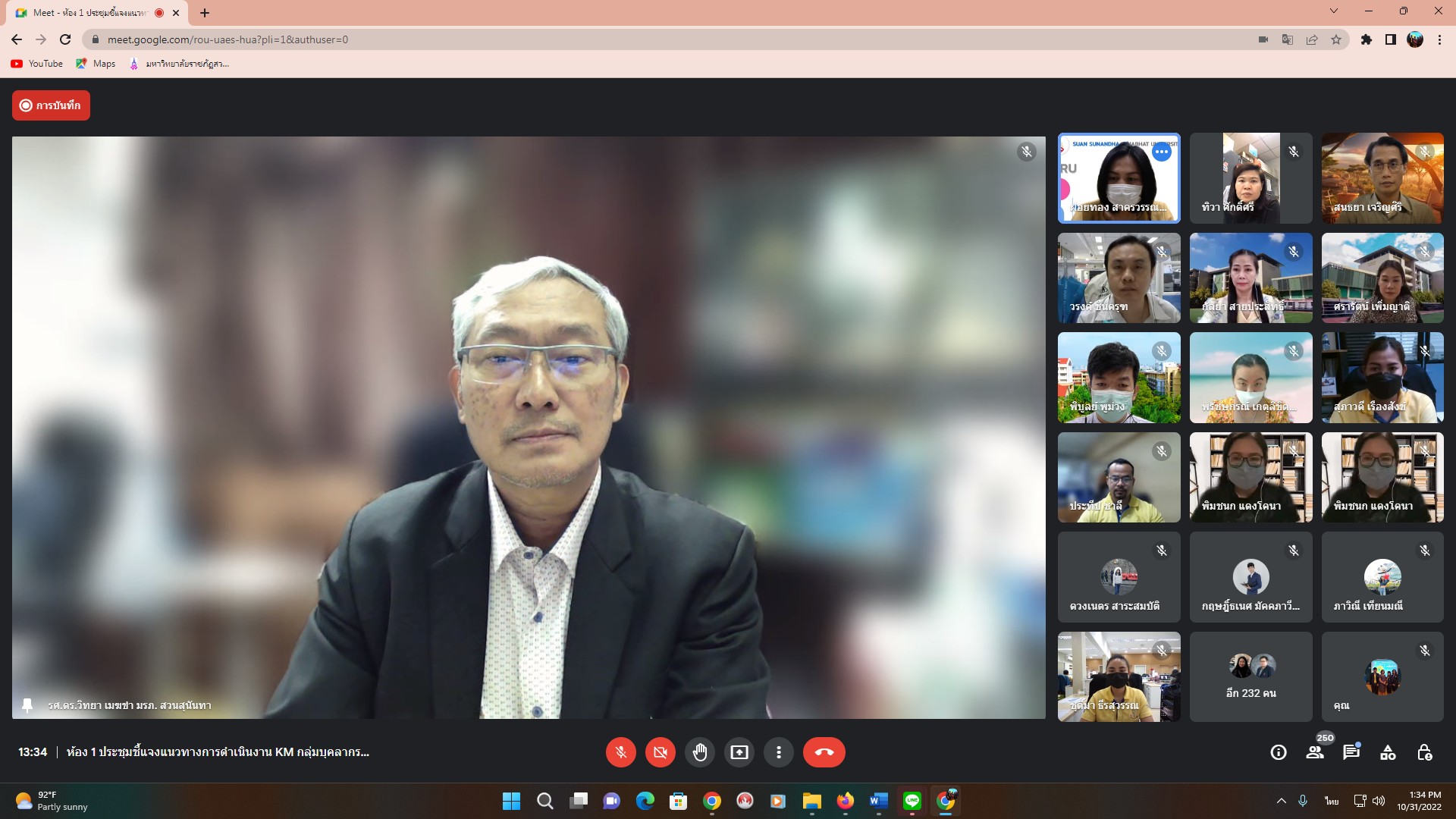
Task: Click the red recording indicator button
Action: tap(51, 105)
